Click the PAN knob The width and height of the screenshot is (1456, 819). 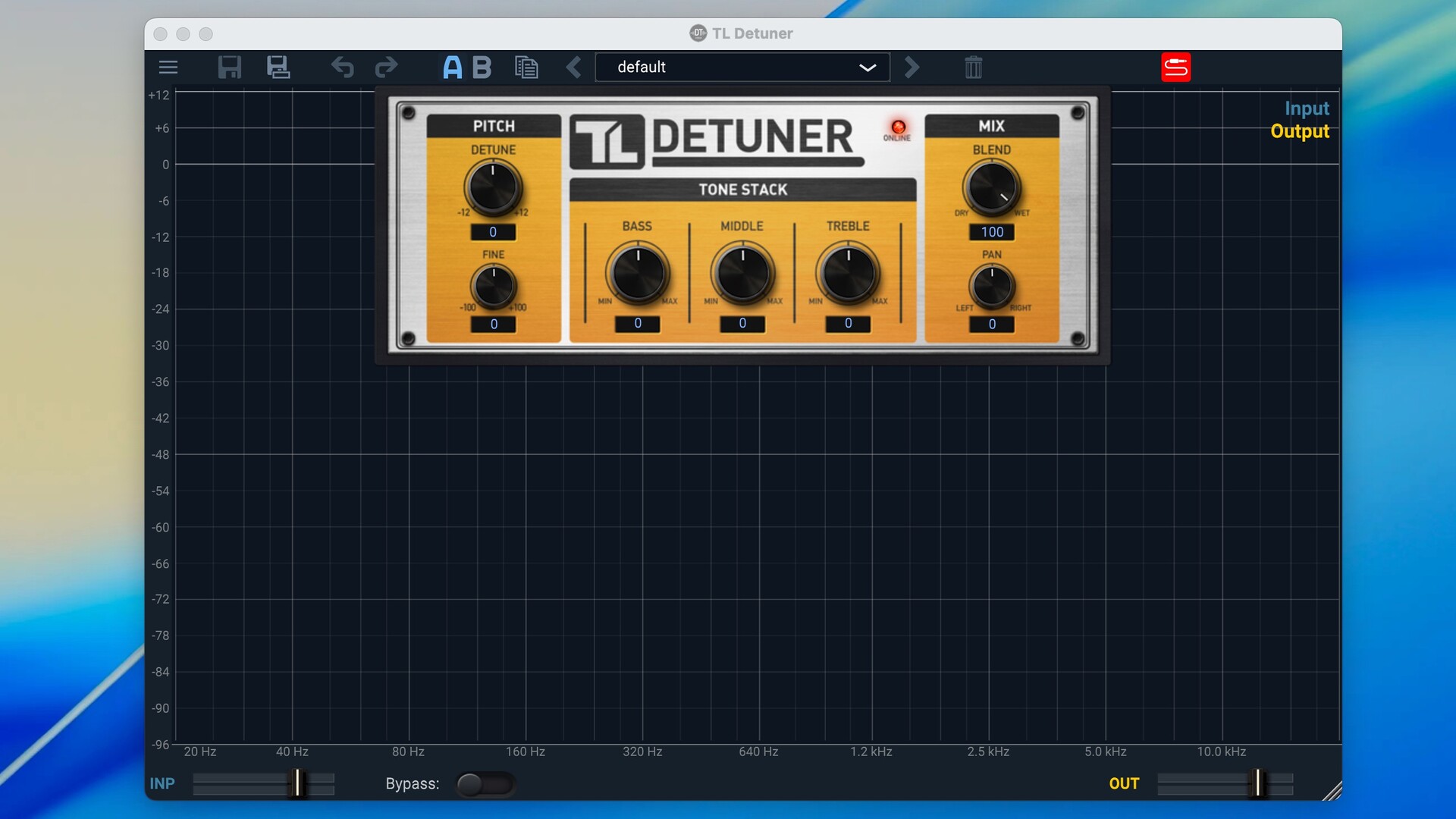[992, 287]
